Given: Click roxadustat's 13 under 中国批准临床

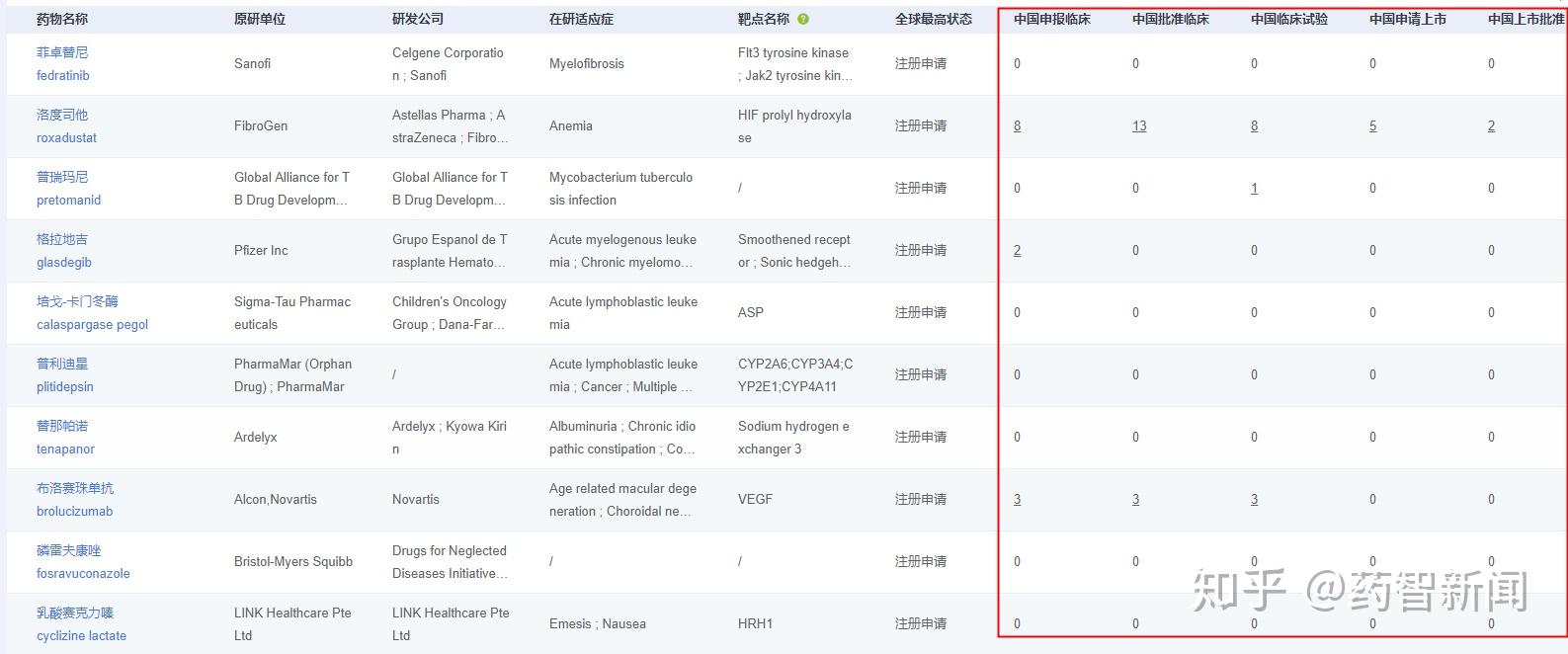Looking at the screenshot, I should pyautogui.click(x=1139, y=125).
